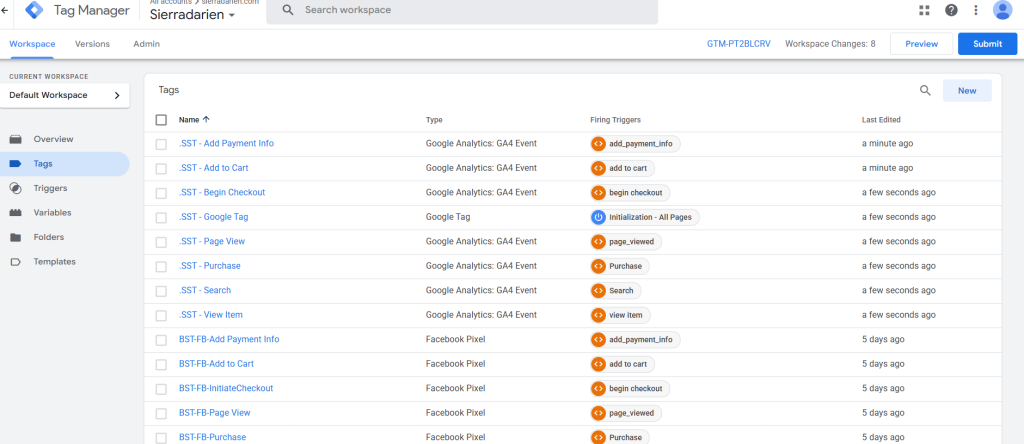Click the Initialization - All Pages trigger chip
This screenshot has height=444, width=1024.
[645, 217]
